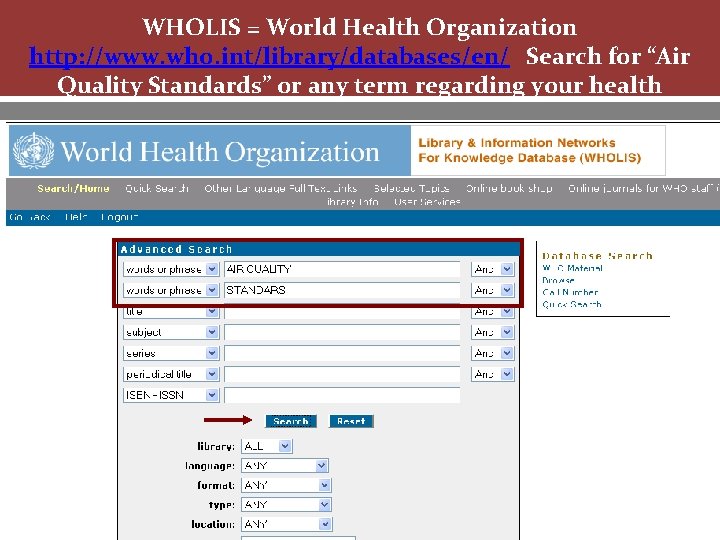Expand the format ANY dropdown

click(286, 485)
